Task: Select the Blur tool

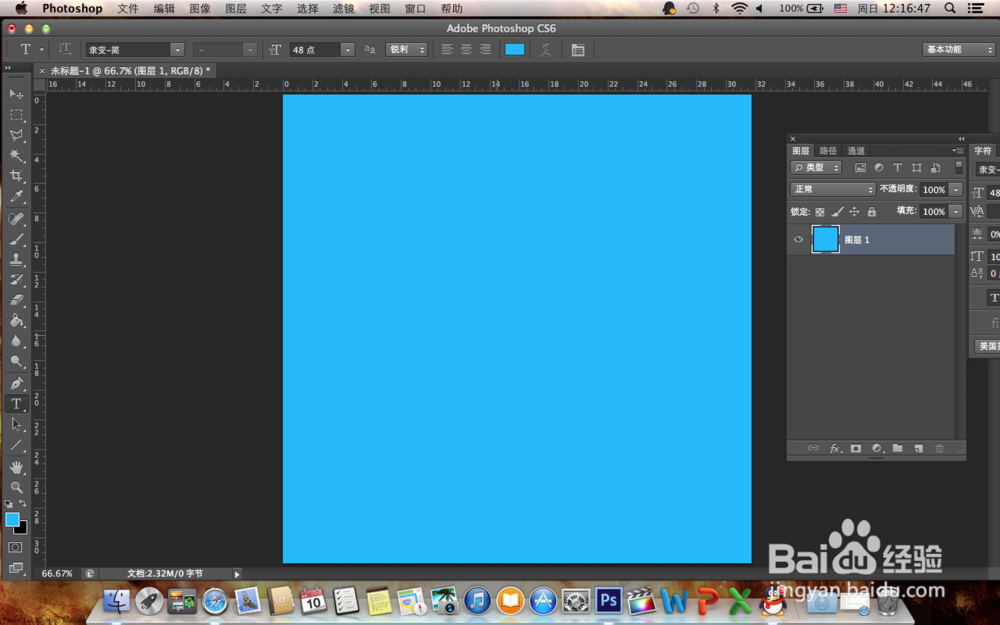Action: pos(17,341)
